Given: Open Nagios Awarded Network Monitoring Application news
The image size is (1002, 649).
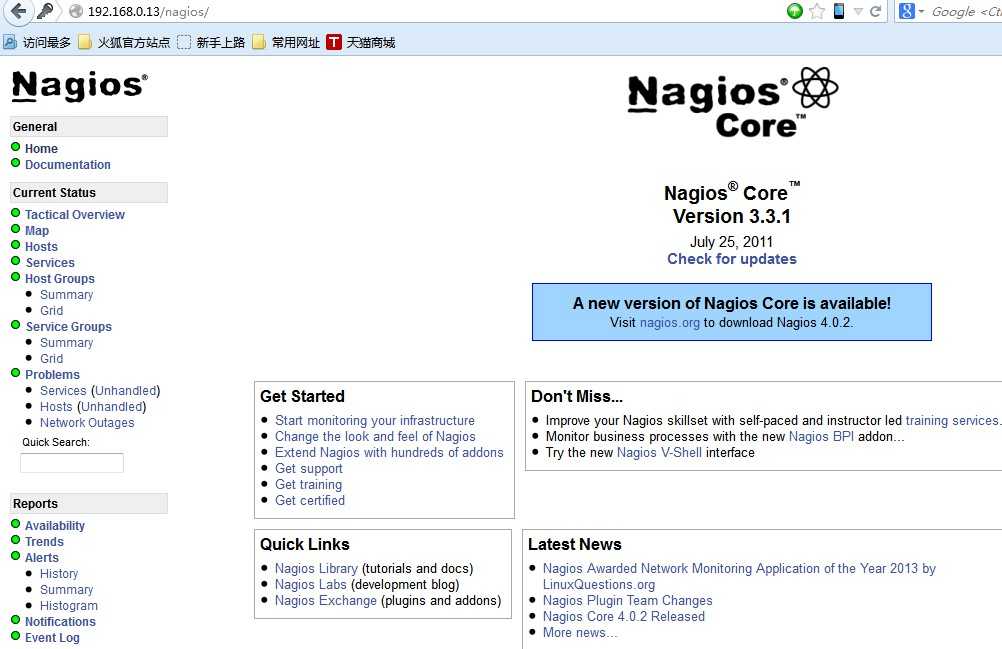Looking at the screenshot, I should pyautogui.click(x=739, y=576).
